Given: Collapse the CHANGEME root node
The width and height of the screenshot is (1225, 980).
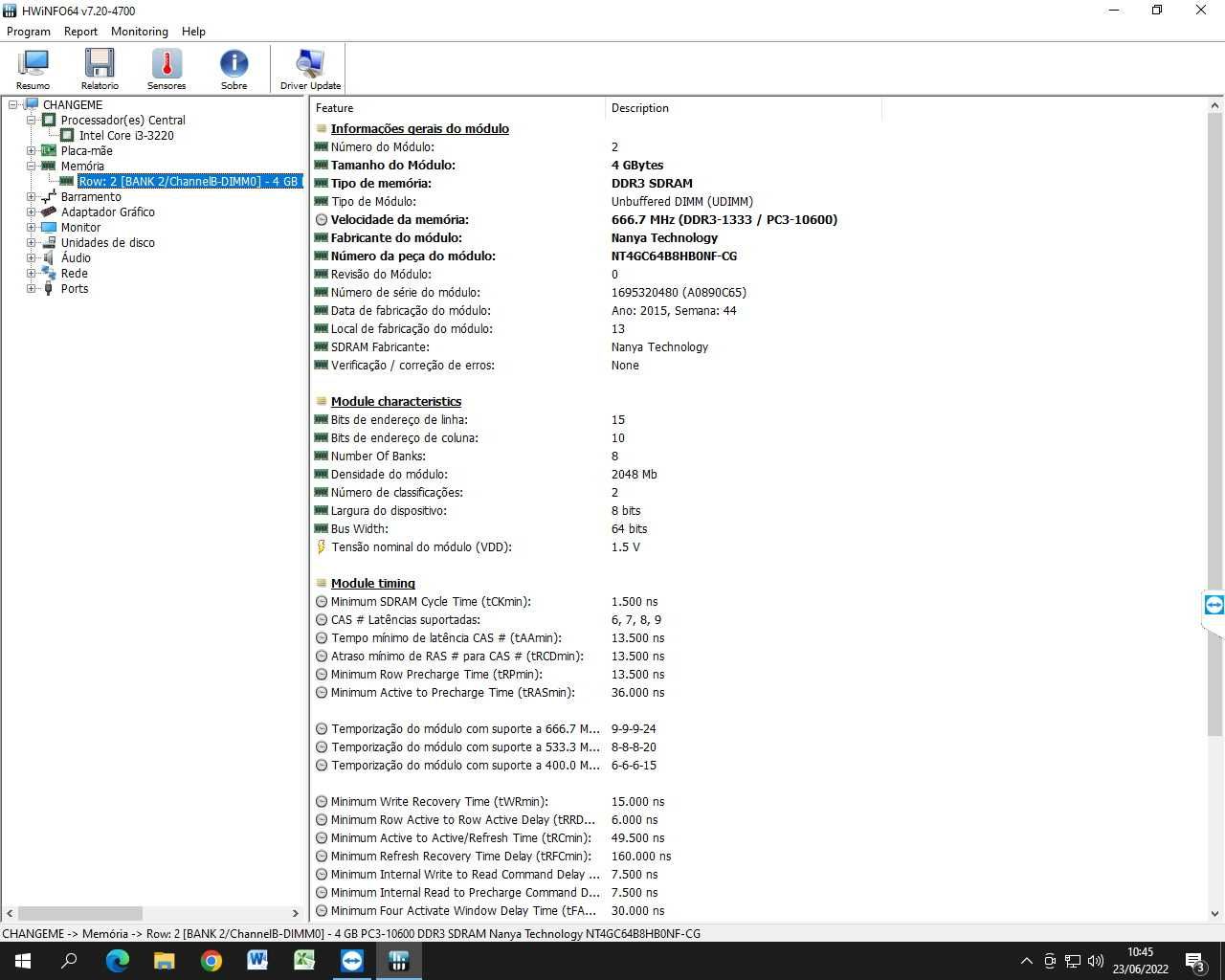Looking at the screenshot, I should [13, 104].
